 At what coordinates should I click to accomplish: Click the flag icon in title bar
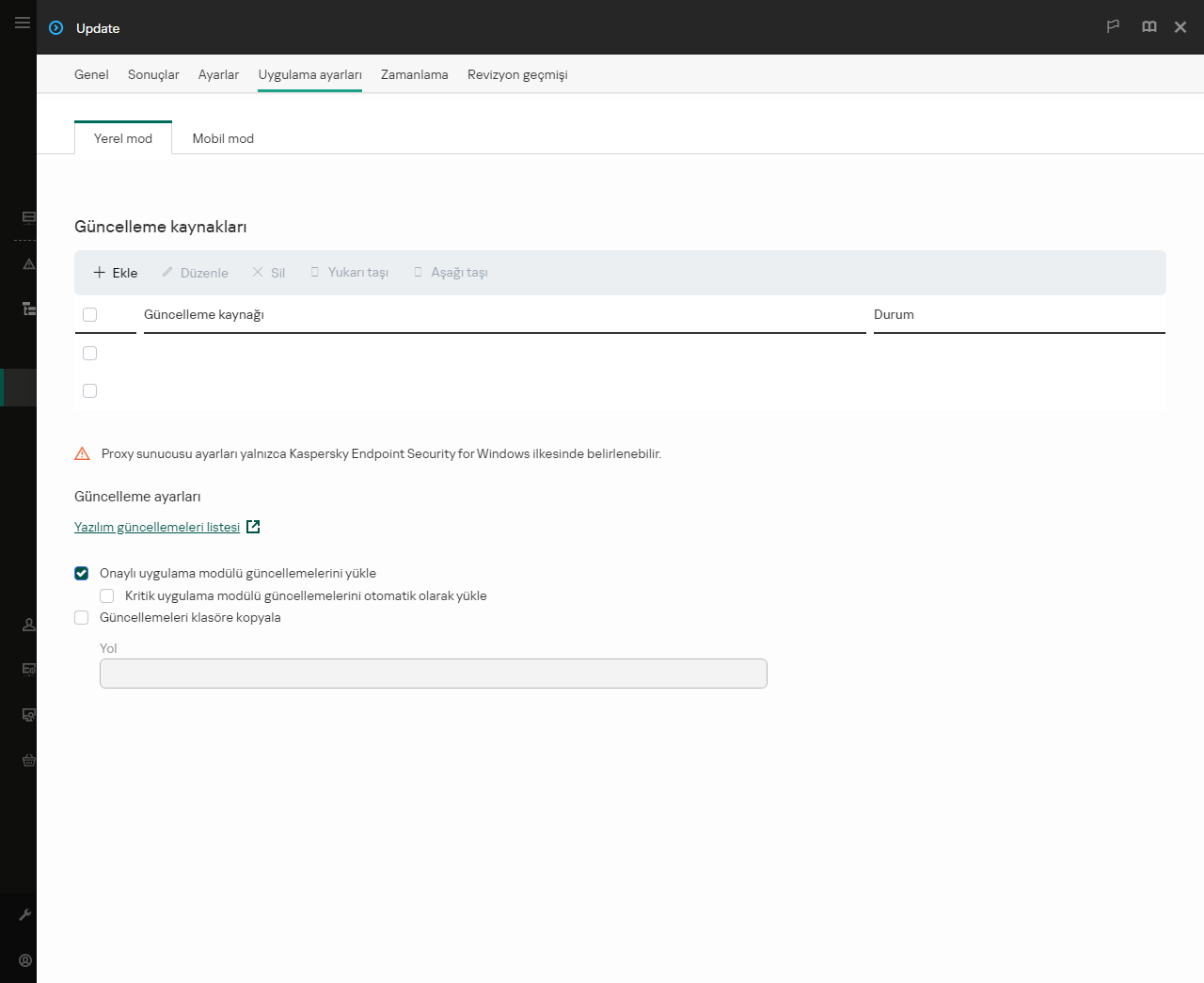pos(1113,27)
